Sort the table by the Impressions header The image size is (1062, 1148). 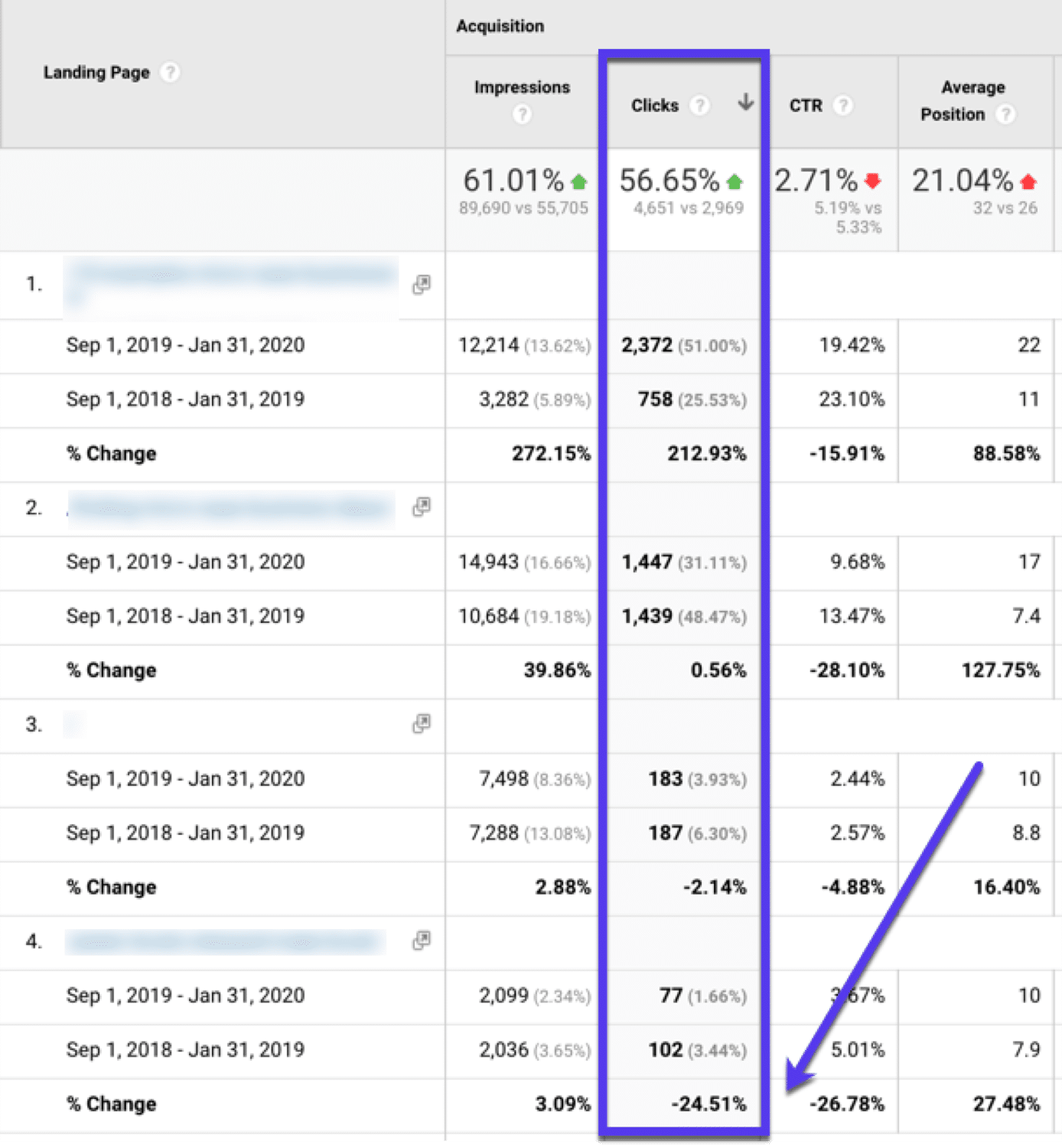(521, 87)
